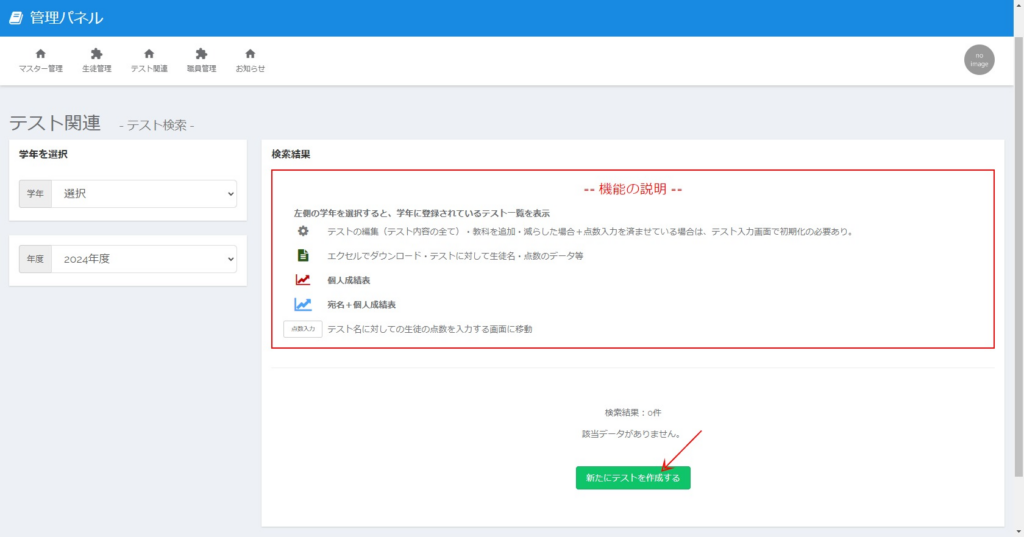This screenshot has height=537, width=1024.
Task: Click the book icon beside 管理パネル
Action: (x=16, y=18)
